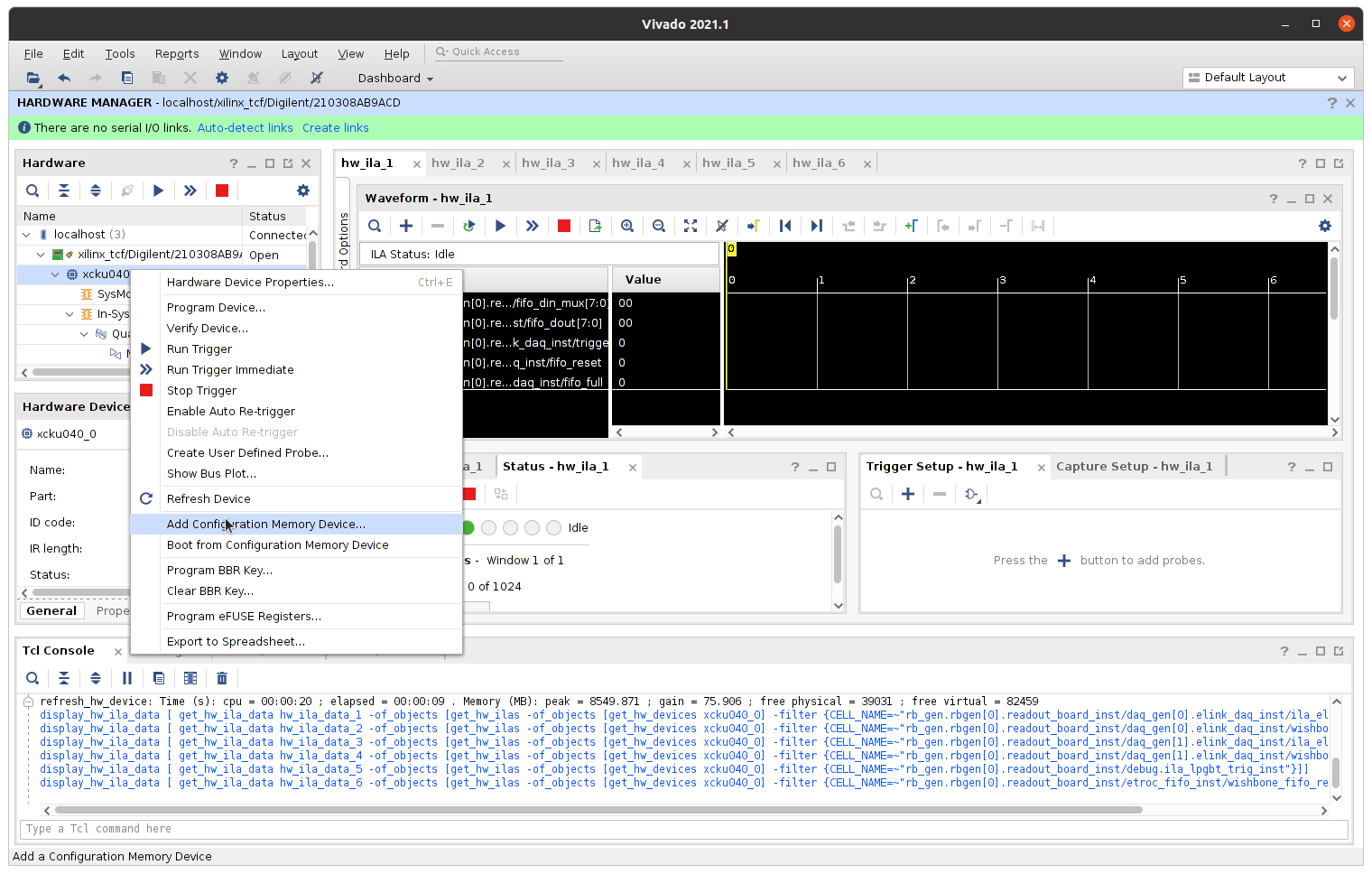Run trigger from Hardware panel toolbar

coord(159,191)
